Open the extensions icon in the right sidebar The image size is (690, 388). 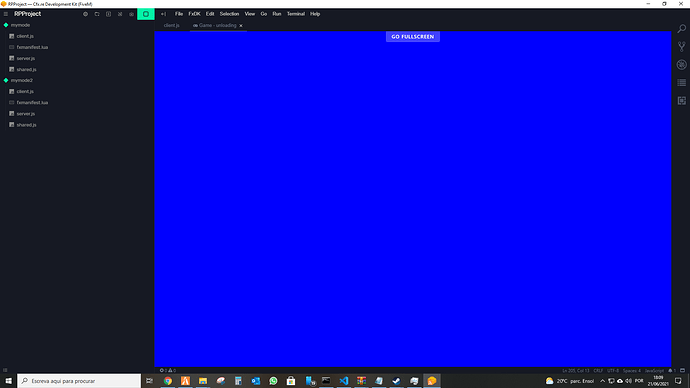pyautogui.click(x=681, y=101)
